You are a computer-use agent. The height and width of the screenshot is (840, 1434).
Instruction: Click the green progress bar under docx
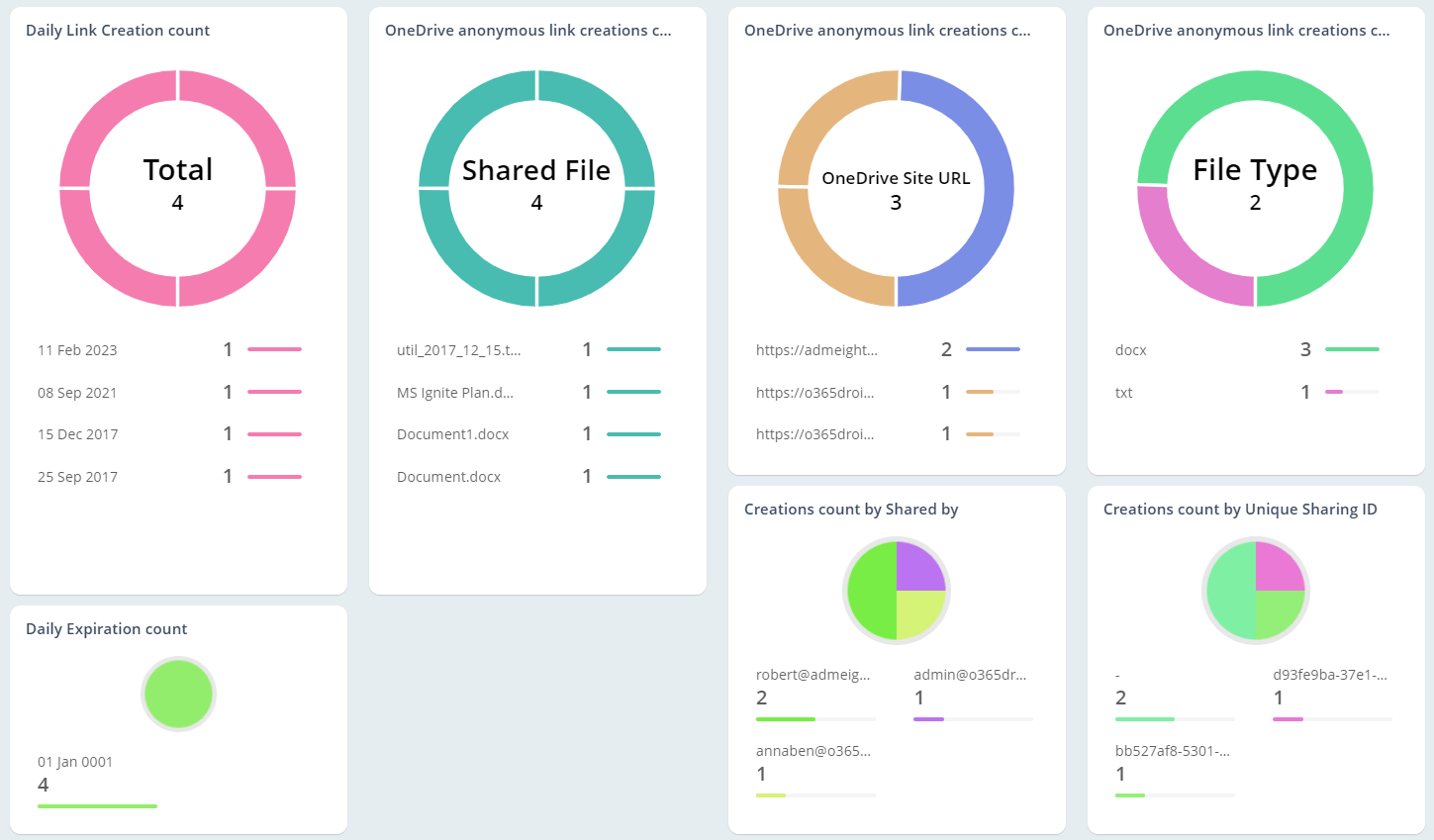(x=1354, y=349)
